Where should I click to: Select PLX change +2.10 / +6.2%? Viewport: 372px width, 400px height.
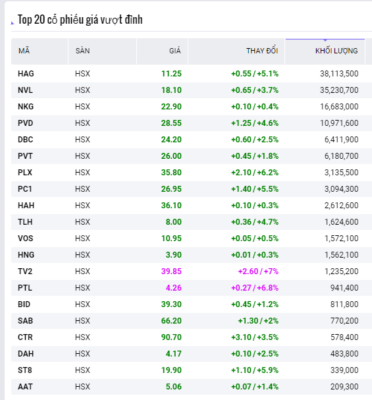click(x=255, y=173)
